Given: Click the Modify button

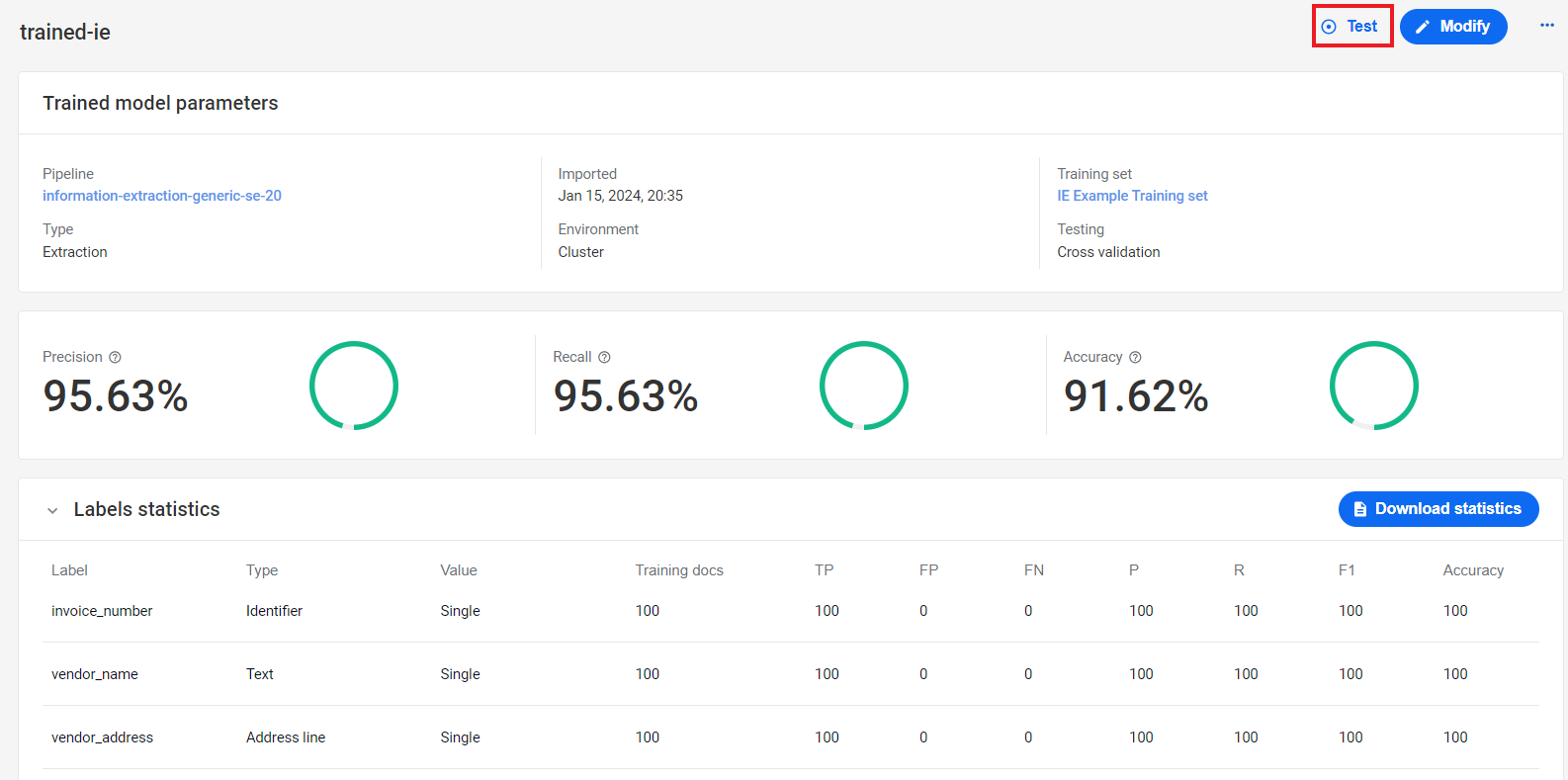Looking at the screenshot, I should (1453, 27).
